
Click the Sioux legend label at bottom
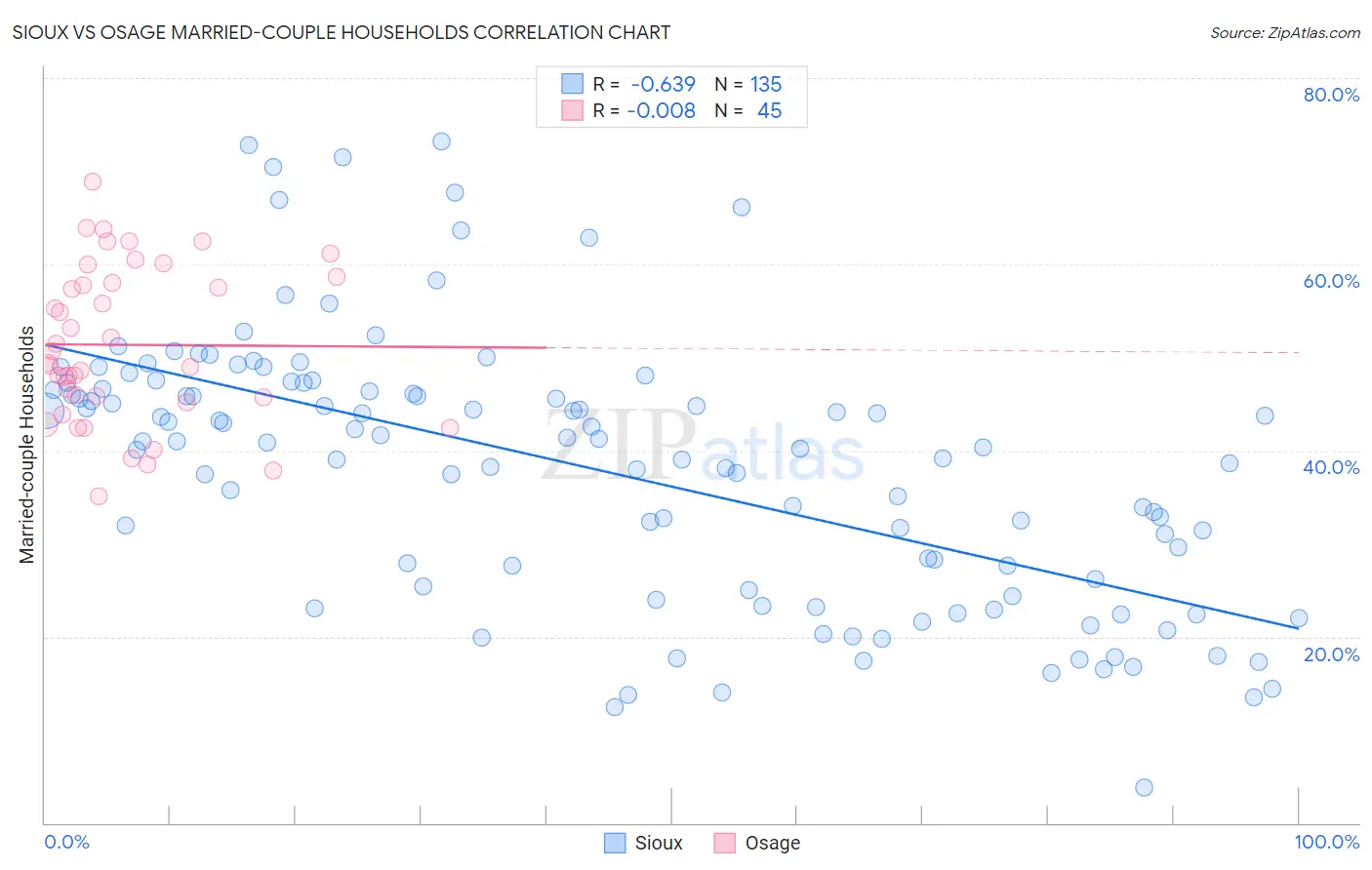pos(659,843)
